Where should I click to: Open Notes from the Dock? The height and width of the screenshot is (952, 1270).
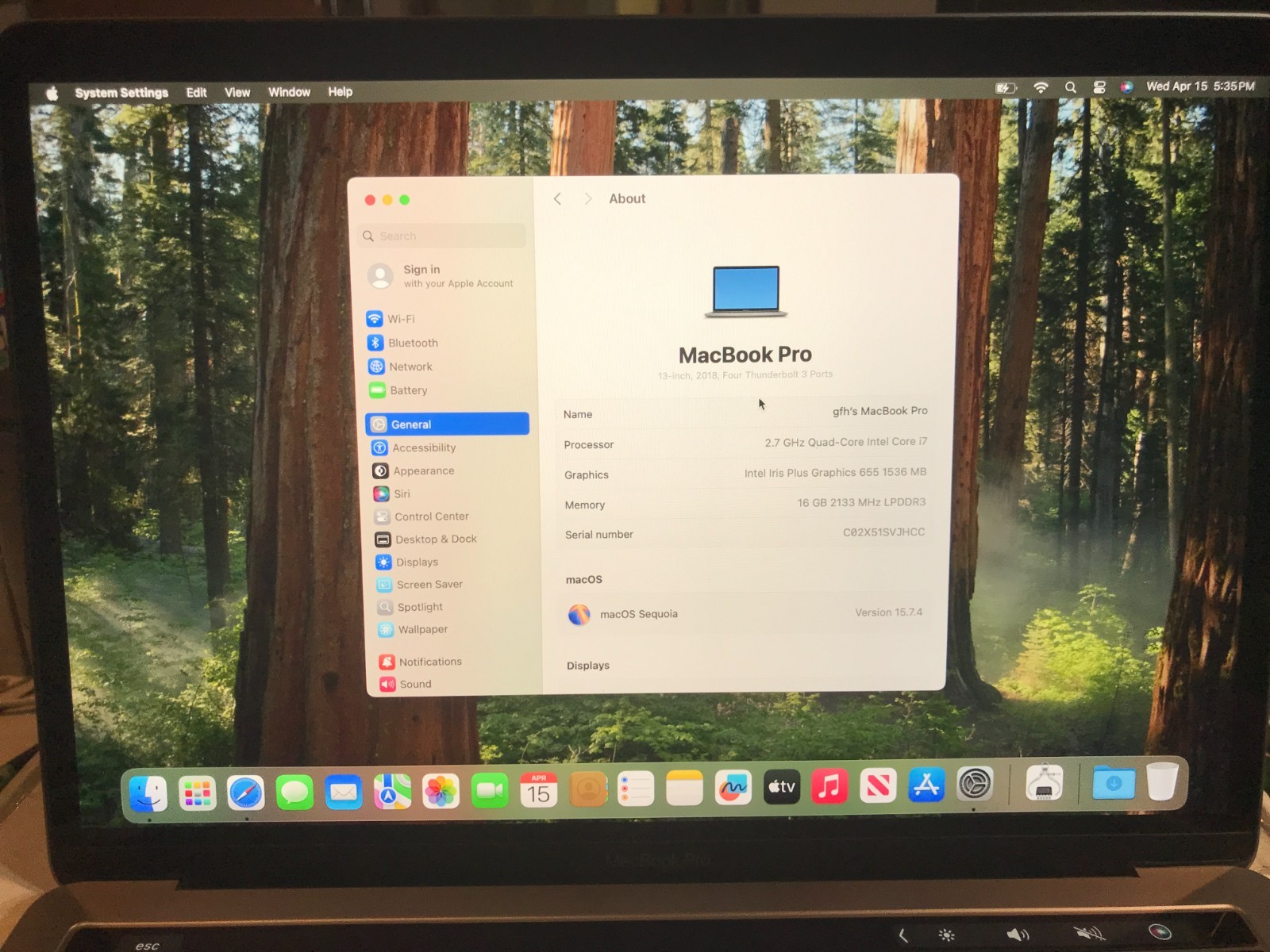point(684,789)
